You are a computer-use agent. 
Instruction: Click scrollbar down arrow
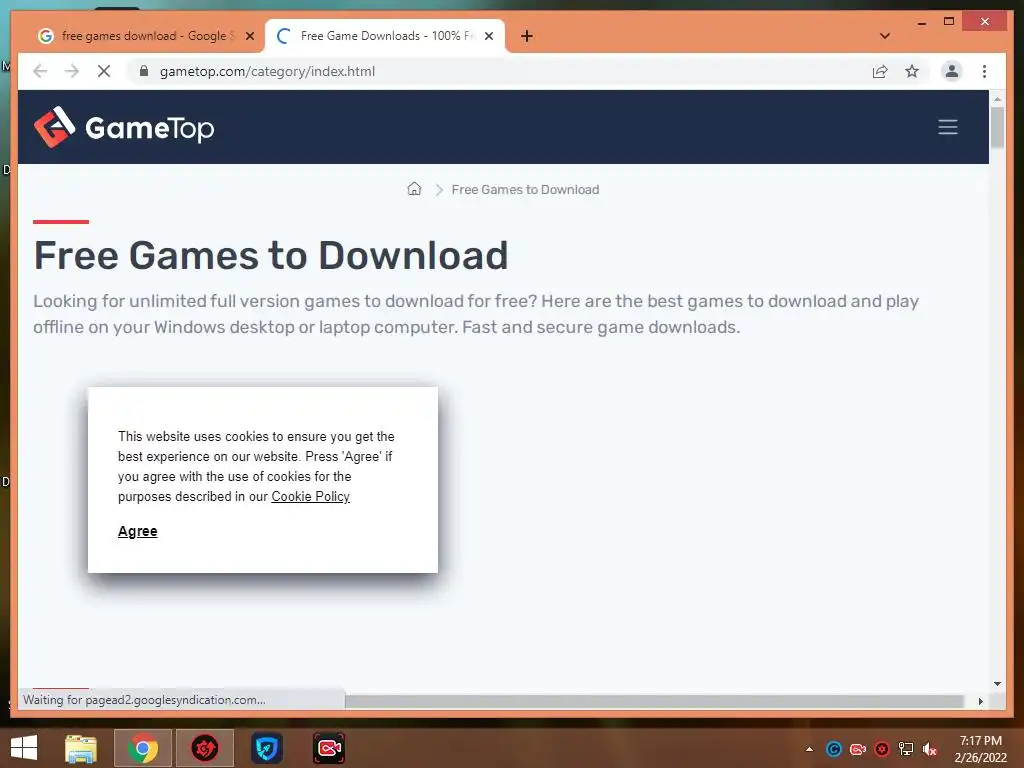pos(997,684)
